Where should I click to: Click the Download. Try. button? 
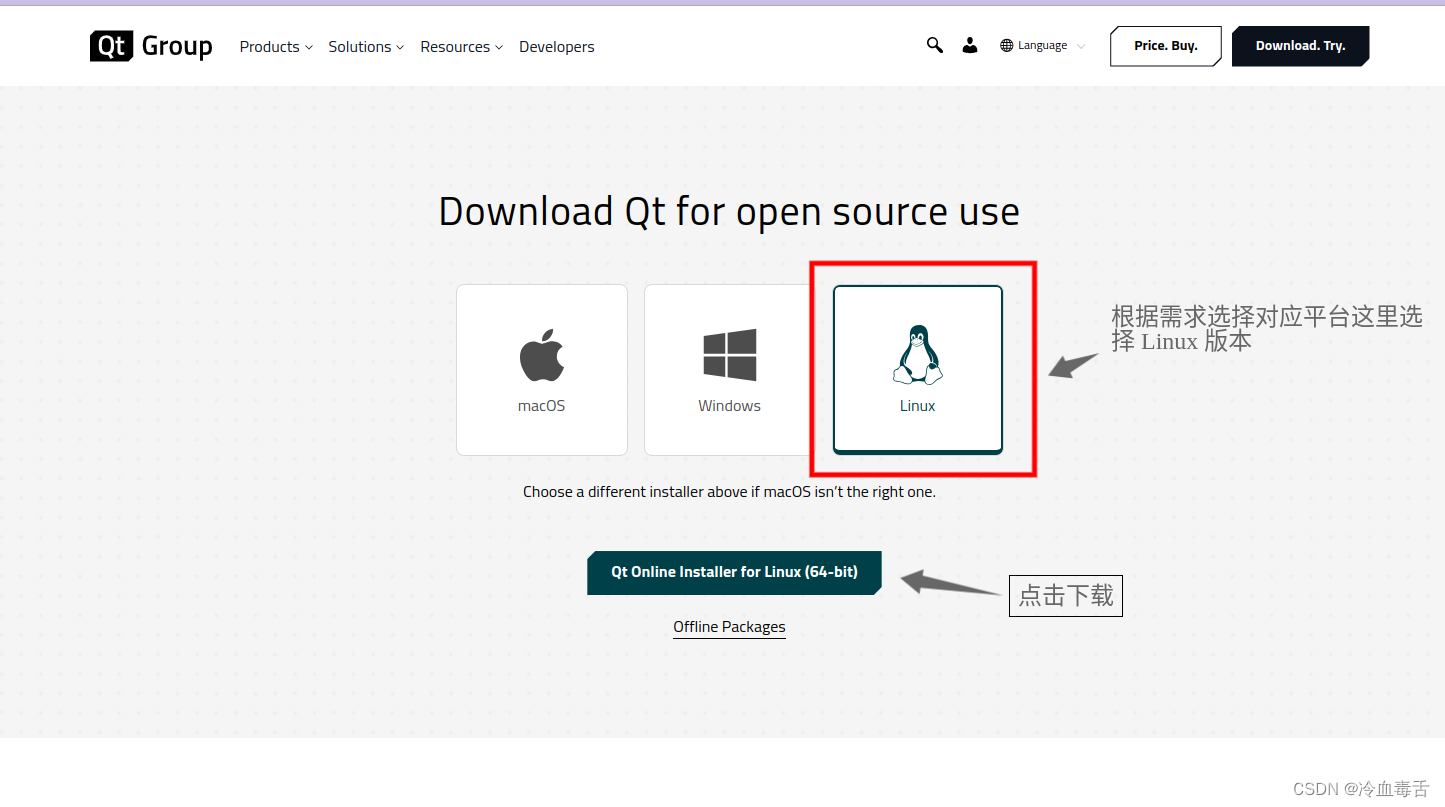click(x=1300, y=46)
